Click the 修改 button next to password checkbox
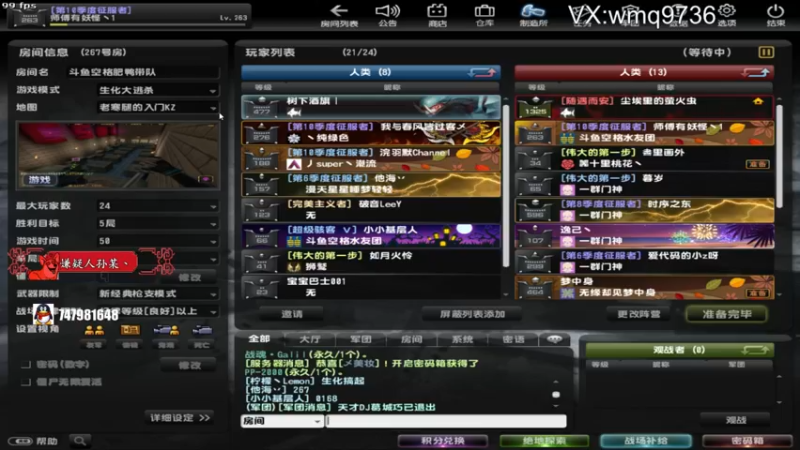800x450 pixels. coord(189,365)
